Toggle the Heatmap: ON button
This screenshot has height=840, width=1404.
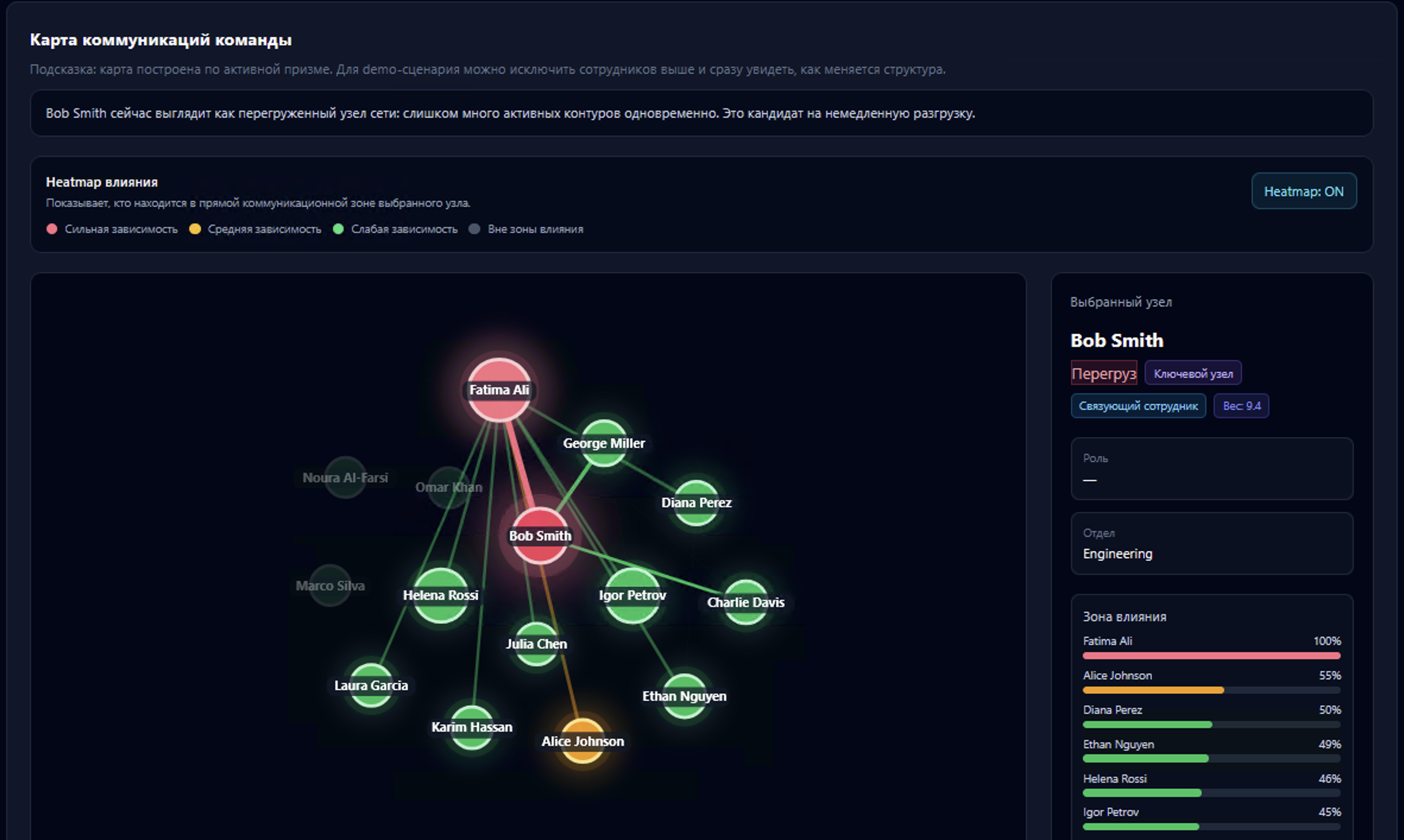tap(1304, 191)
